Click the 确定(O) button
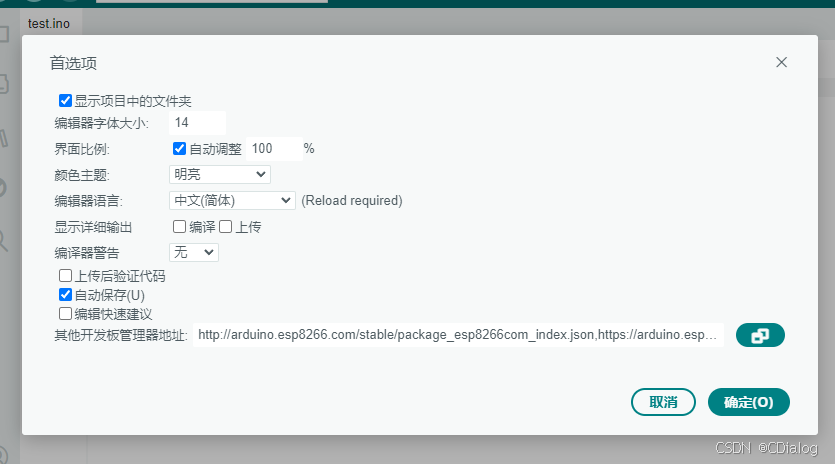Image resolution: width=835 pixels, height=464 pixels. (748, 402)
